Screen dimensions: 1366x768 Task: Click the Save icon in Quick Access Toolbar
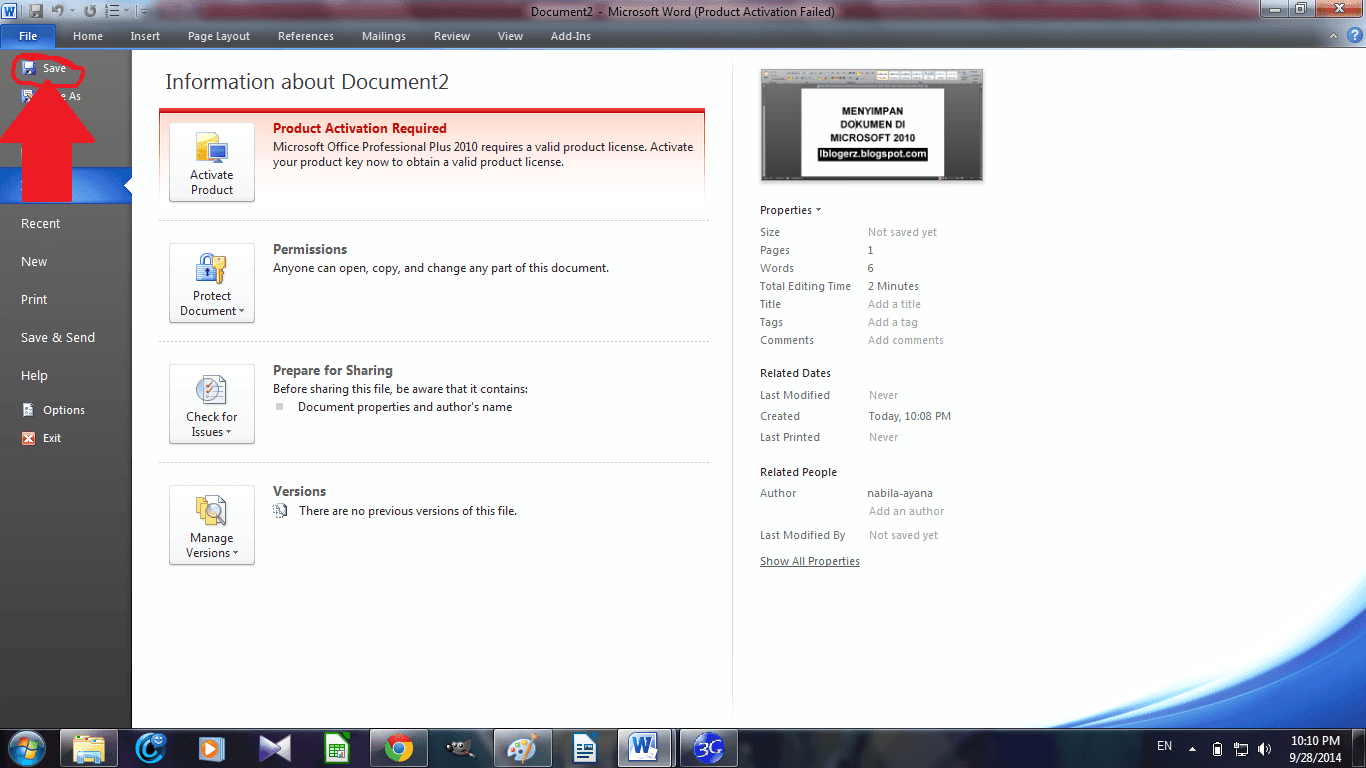click(x=36, y=11)
